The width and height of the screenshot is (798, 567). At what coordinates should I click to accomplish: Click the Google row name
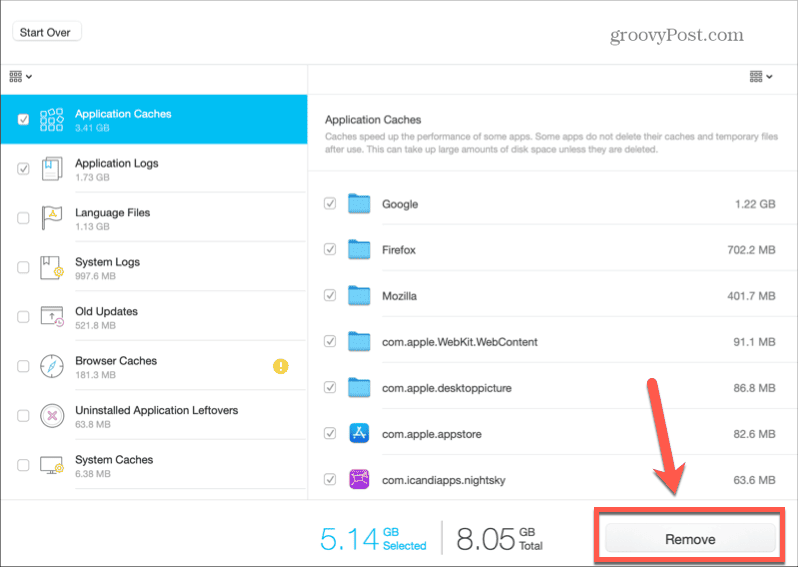[x=400, y=205]
